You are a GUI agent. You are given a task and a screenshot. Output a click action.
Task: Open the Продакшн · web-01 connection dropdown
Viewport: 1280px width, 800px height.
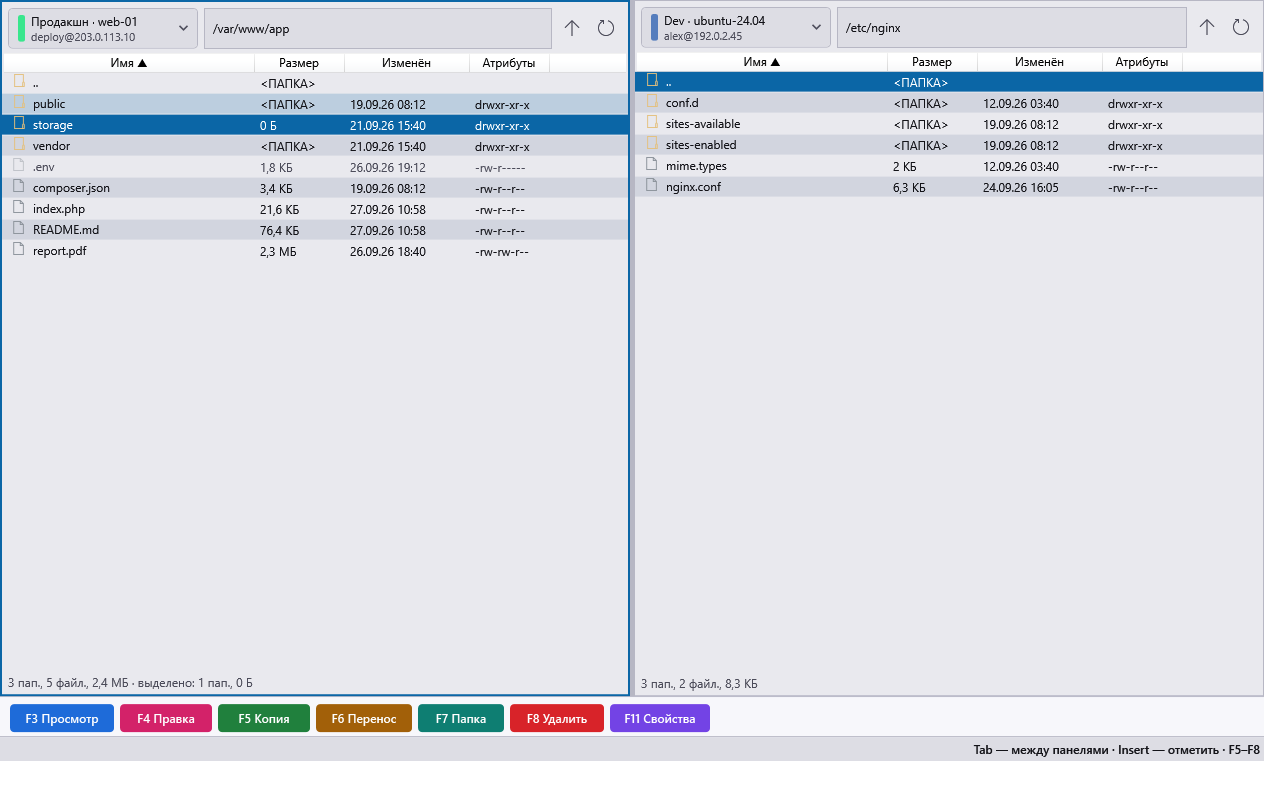point(103,28)
